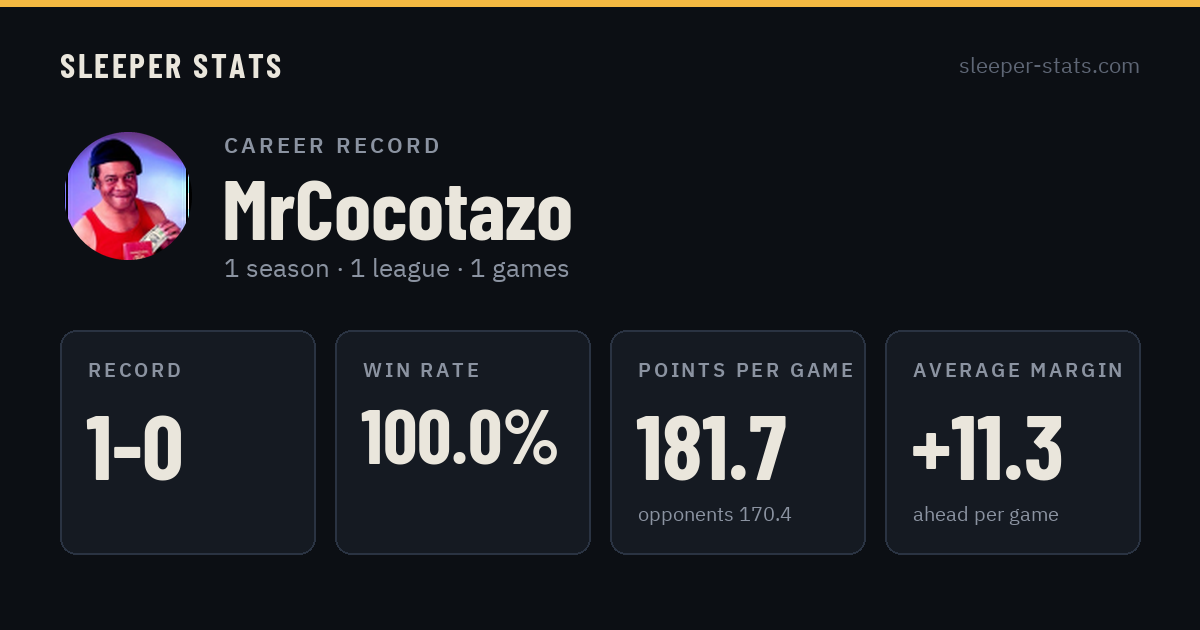Screen dimensions: 1200x630
Task: Click the MrCocotazo profile avatar
Action: click(x=128, y=196)
